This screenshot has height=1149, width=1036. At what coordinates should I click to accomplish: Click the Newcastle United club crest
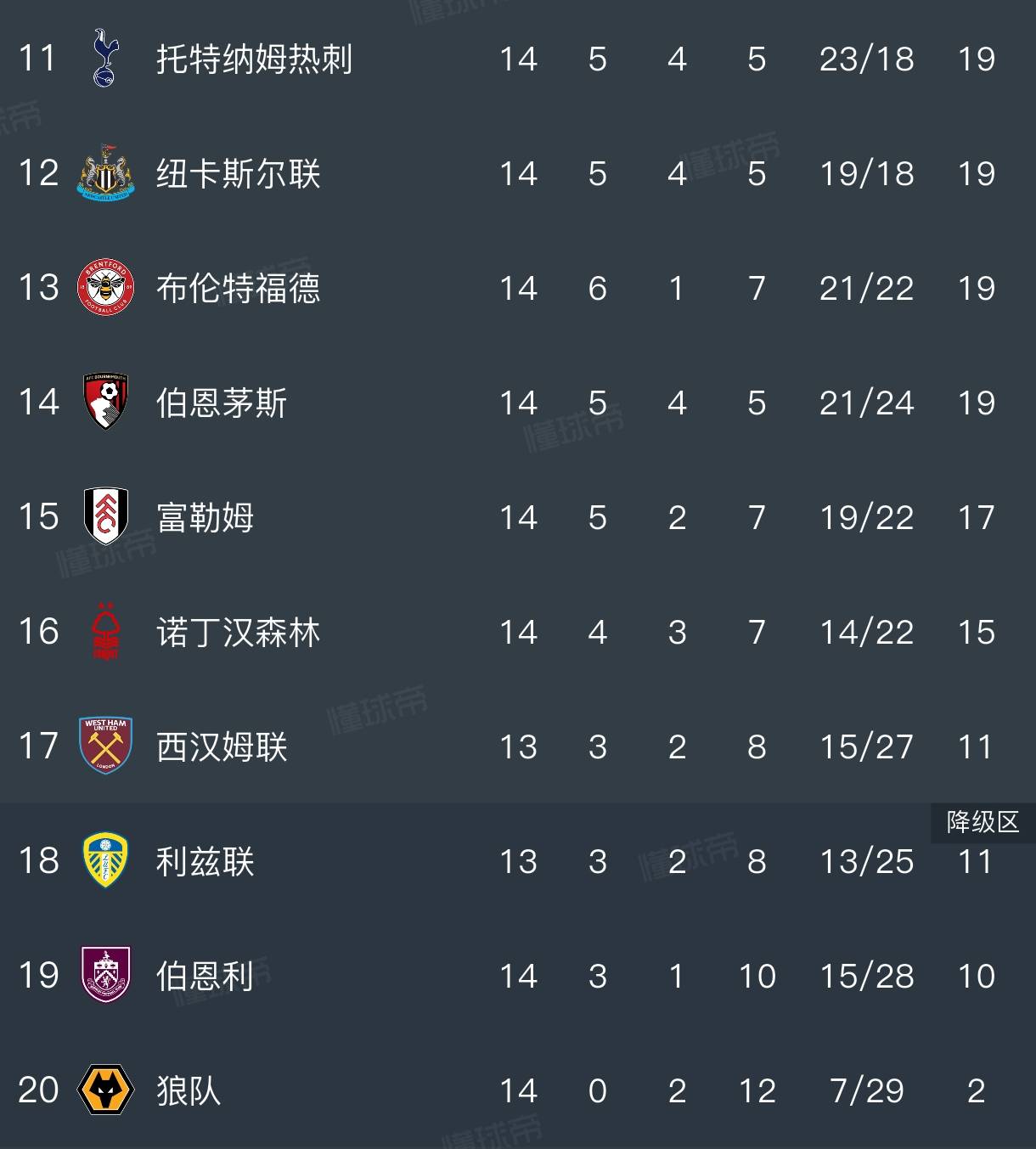(x=106, y=173)
